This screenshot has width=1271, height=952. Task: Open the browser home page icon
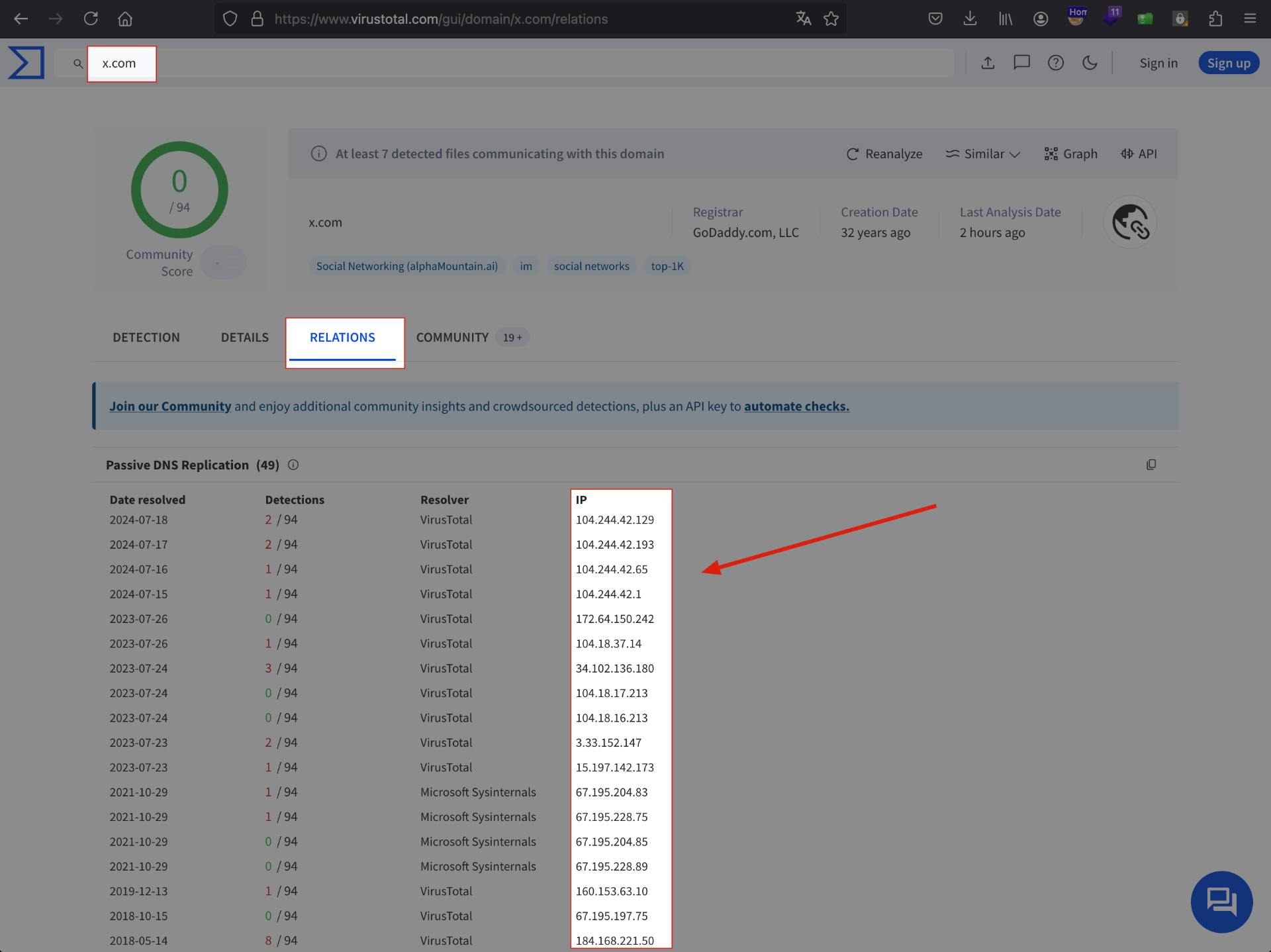tap(125, 19)
